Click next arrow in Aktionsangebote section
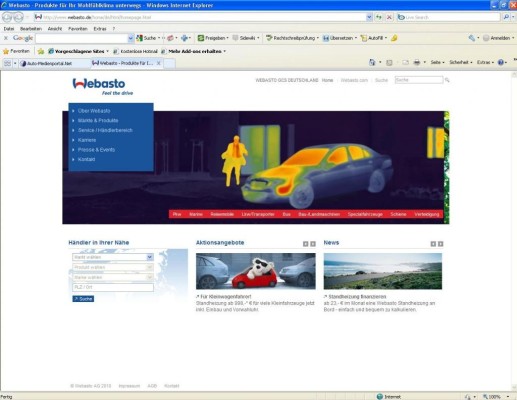Viewport: 517px width, 400px height. click(x=313, y=244)
